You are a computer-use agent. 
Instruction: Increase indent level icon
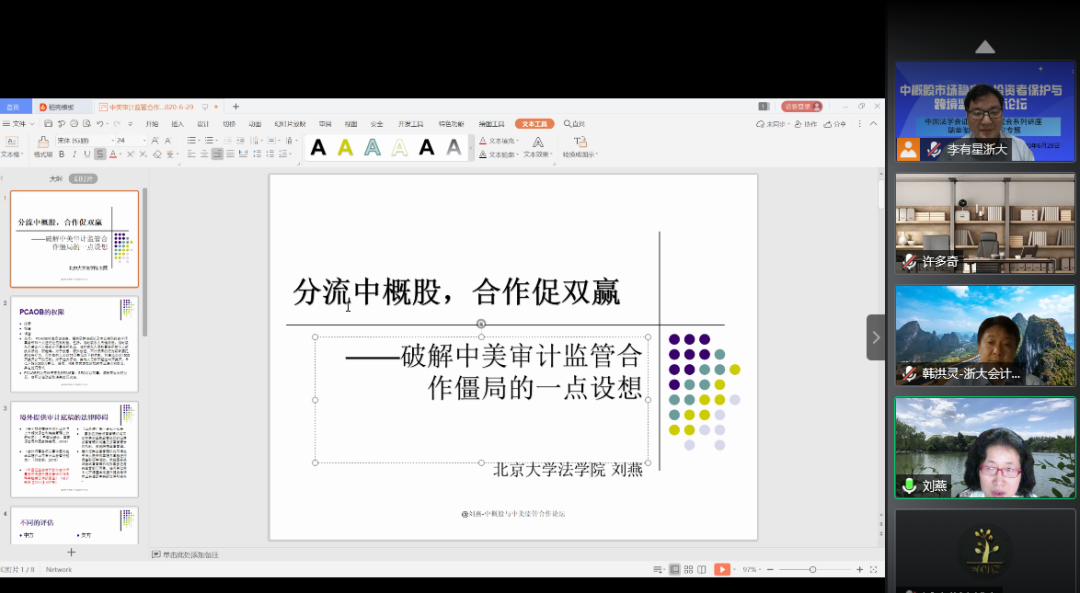[x=240, y=141]
